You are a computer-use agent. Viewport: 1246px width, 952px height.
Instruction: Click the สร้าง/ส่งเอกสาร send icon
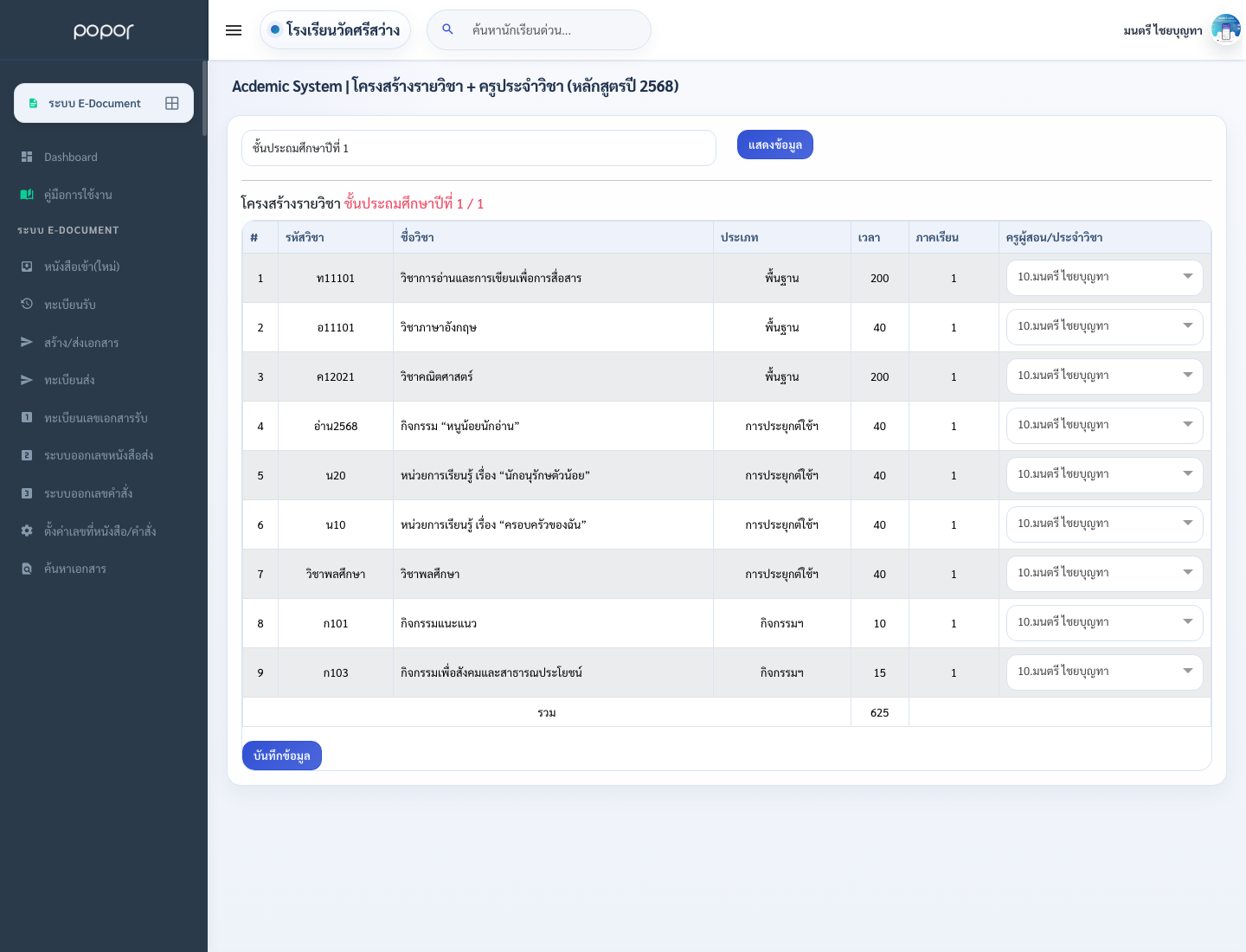27,342
